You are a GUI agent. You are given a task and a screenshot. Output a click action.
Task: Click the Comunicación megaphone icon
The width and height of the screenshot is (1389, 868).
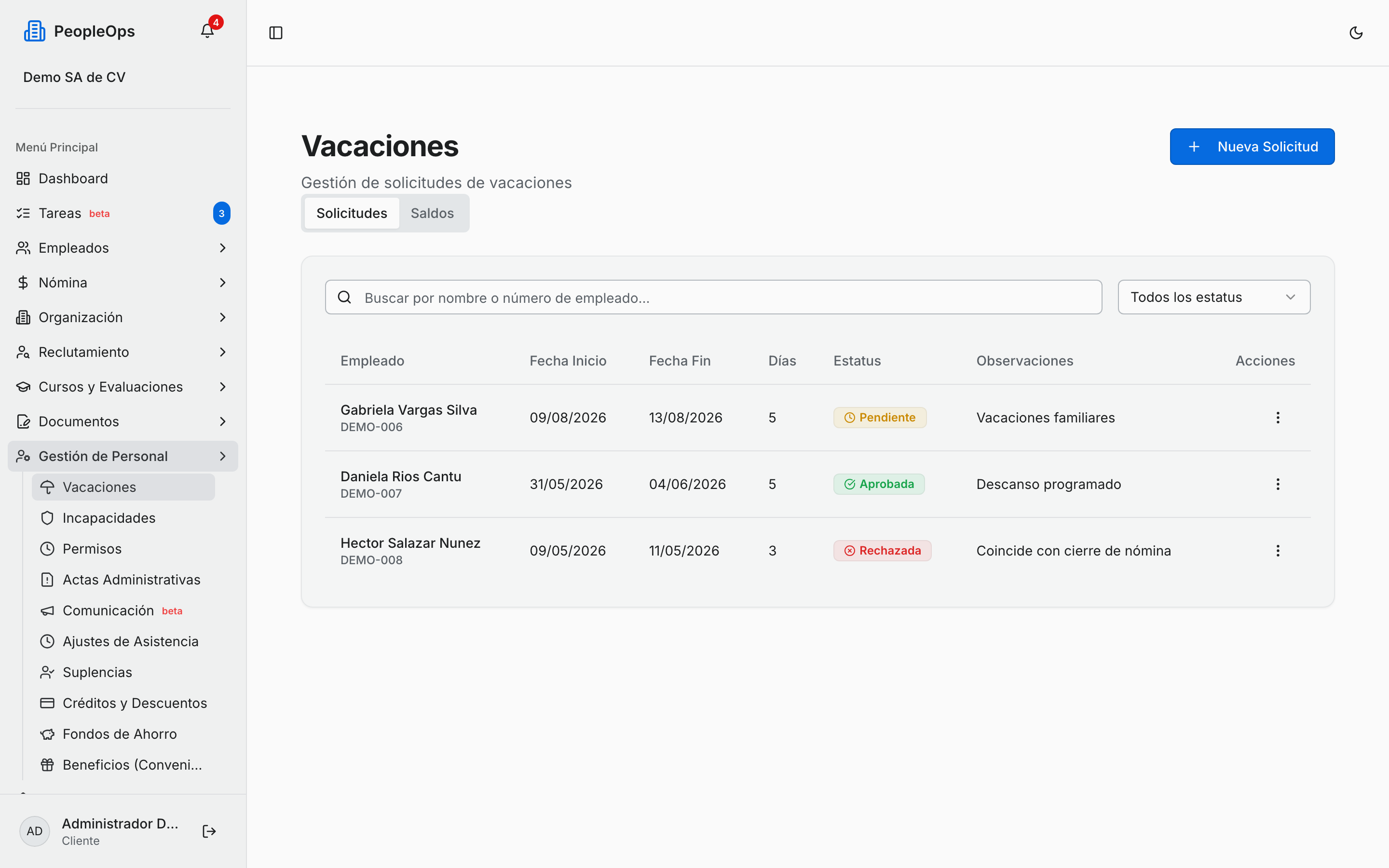[x=47, y=611]
